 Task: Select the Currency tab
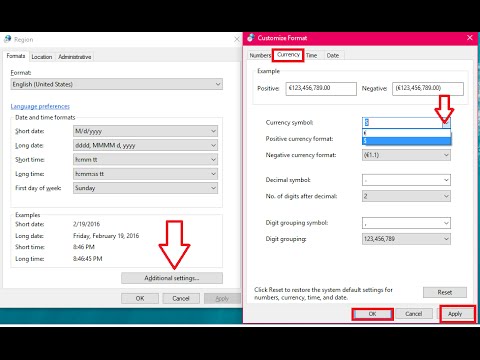(x=288, y=55)
